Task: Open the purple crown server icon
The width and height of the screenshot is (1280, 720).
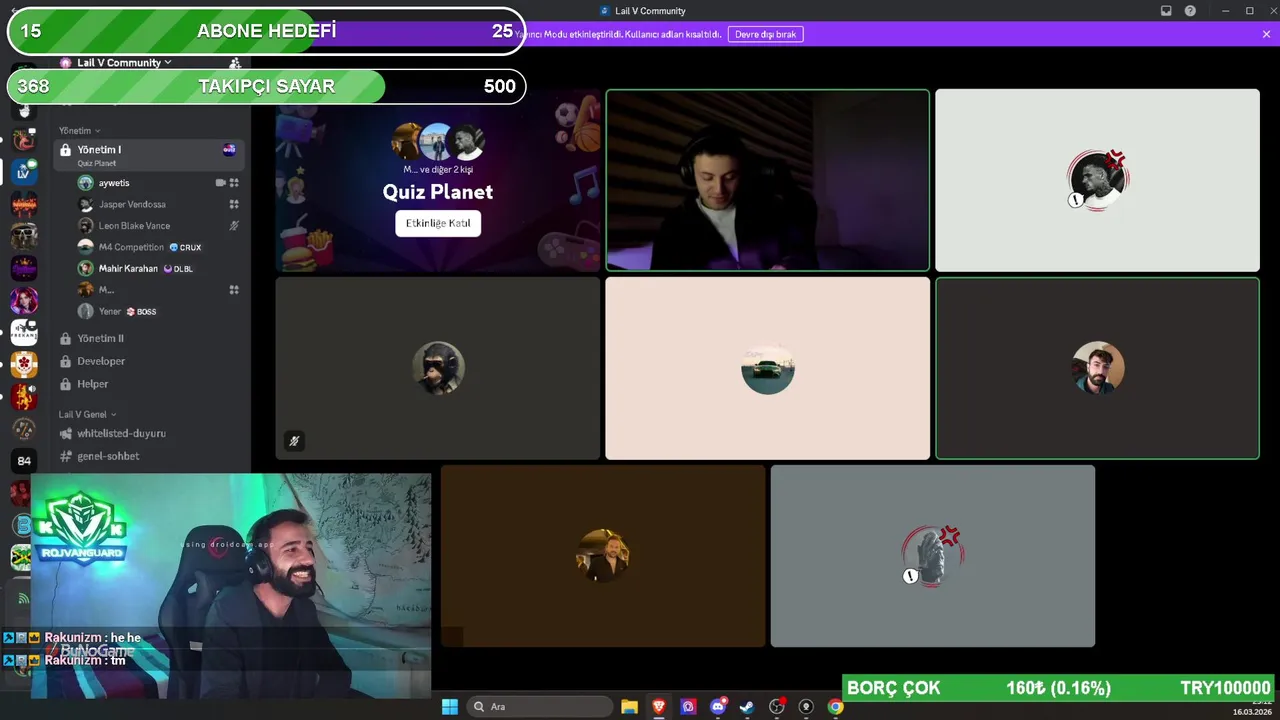Action: pyautogui.click(x=24, y=268)
